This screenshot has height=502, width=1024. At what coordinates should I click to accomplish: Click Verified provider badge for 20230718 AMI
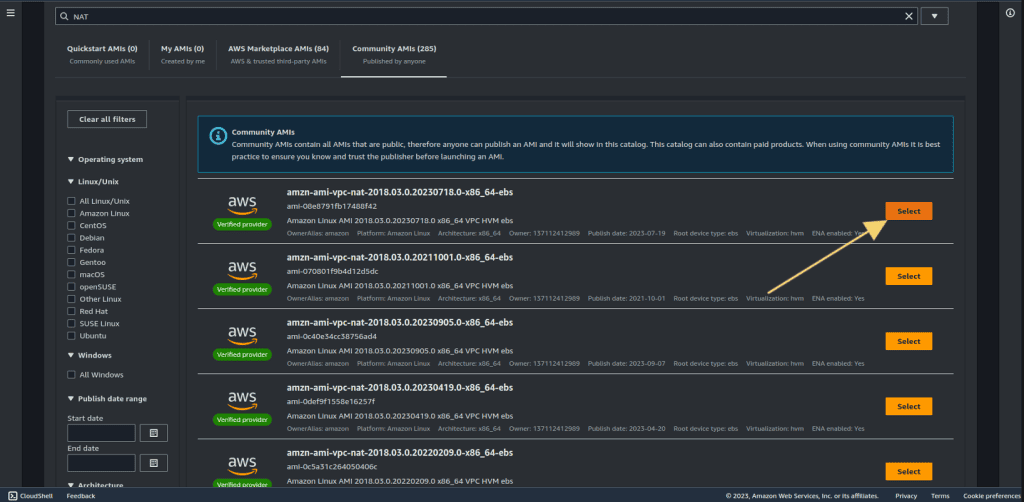(242, 224)
